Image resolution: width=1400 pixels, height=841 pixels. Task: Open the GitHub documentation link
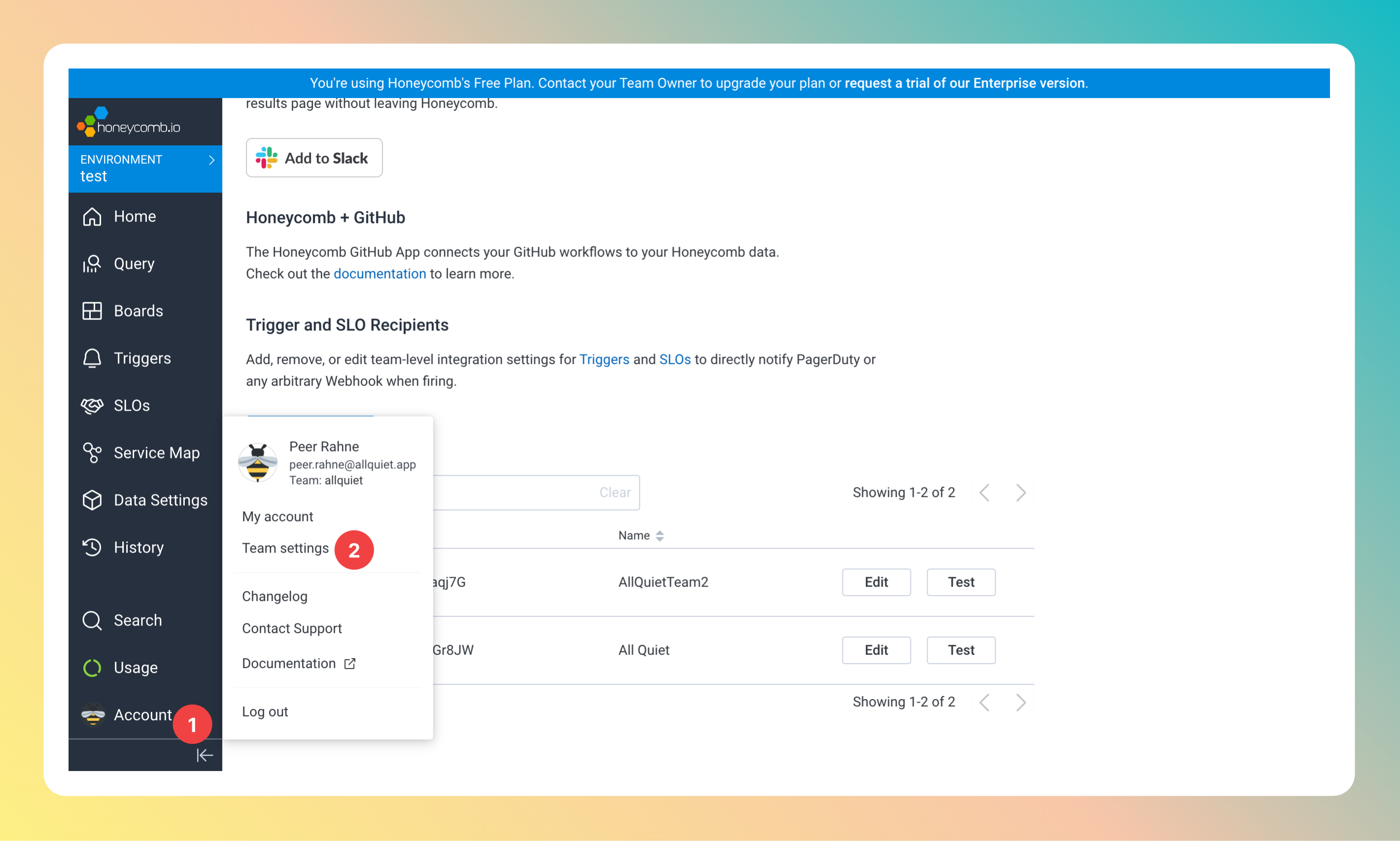pyautogui.click(x=379, y=274)
